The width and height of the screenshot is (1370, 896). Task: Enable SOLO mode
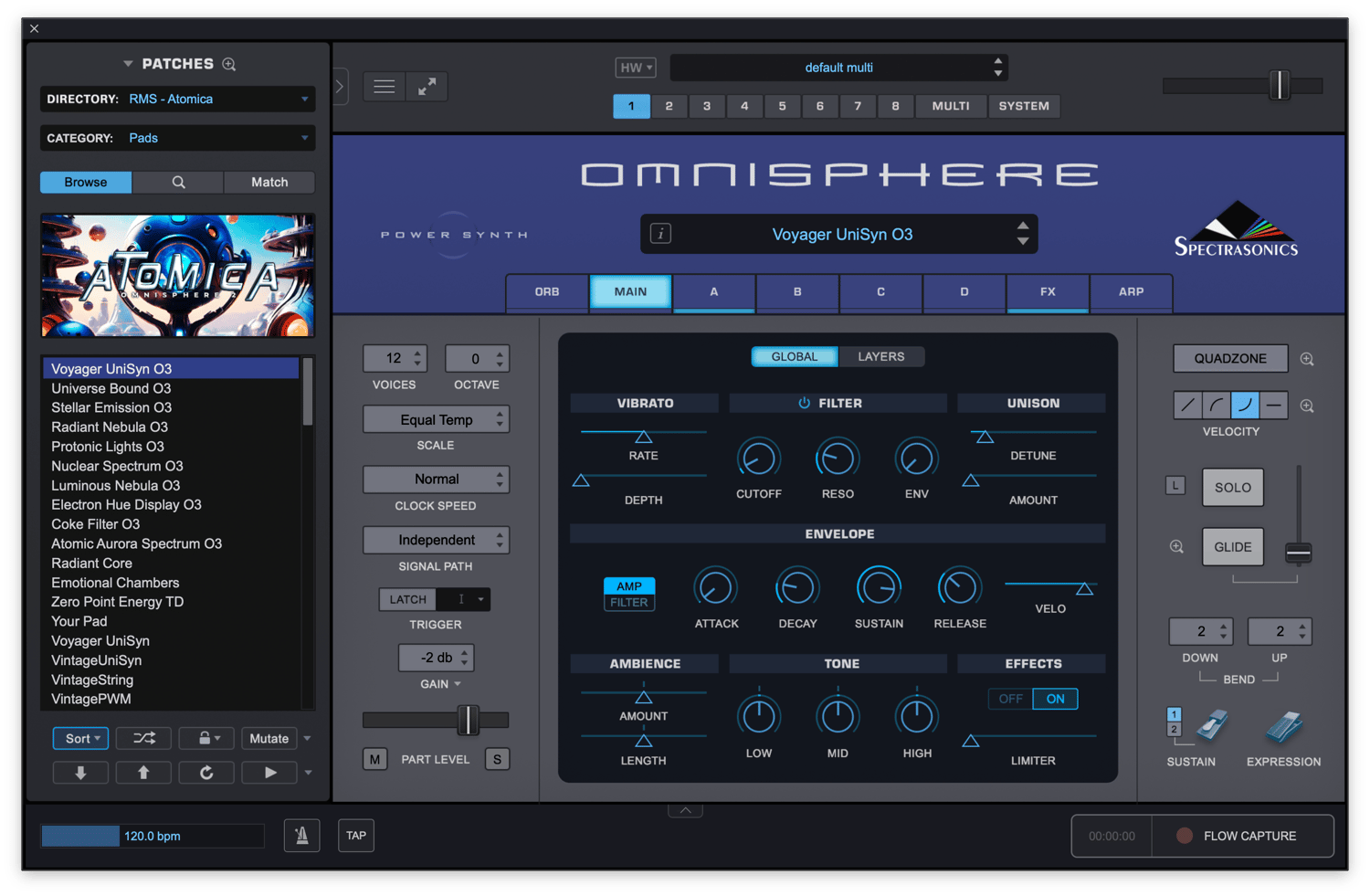(x=1233, y=488)
